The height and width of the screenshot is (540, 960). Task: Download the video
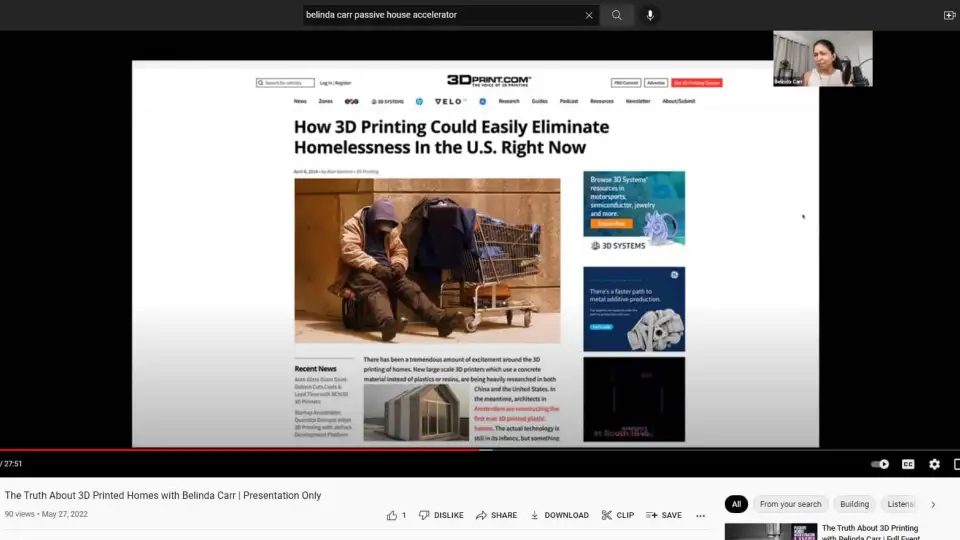tap(559, 515)
